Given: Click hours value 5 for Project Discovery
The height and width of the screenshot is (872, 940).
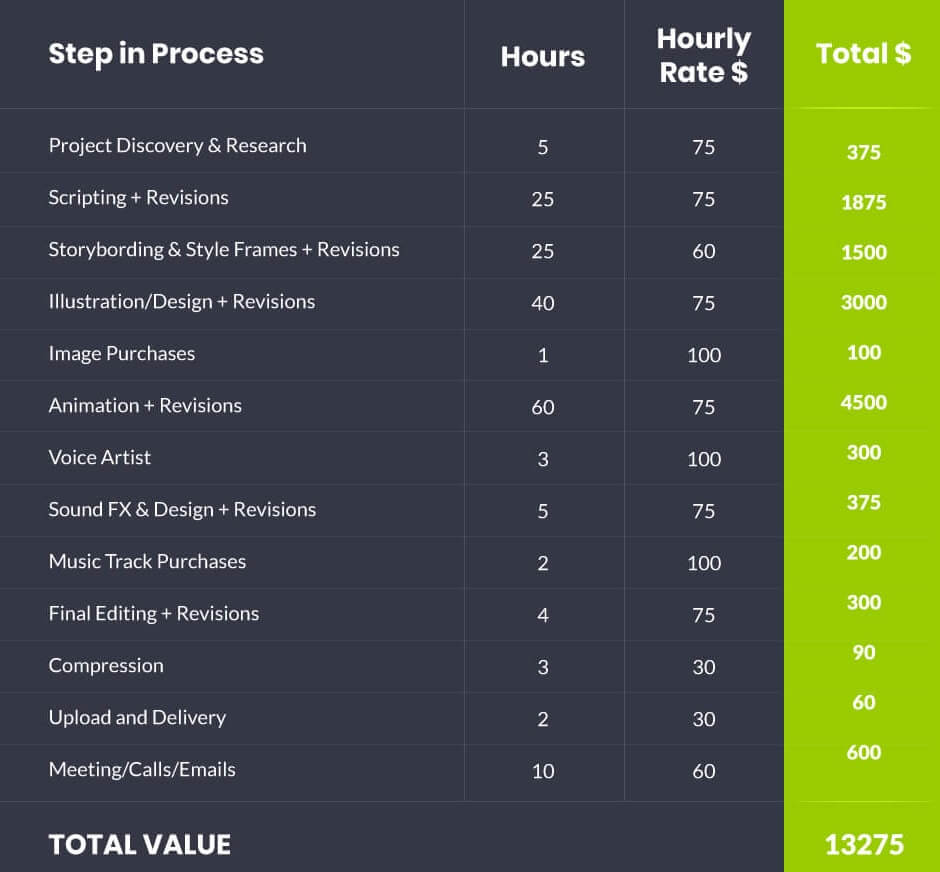Looking at the screenshot, I should point(543,147).
